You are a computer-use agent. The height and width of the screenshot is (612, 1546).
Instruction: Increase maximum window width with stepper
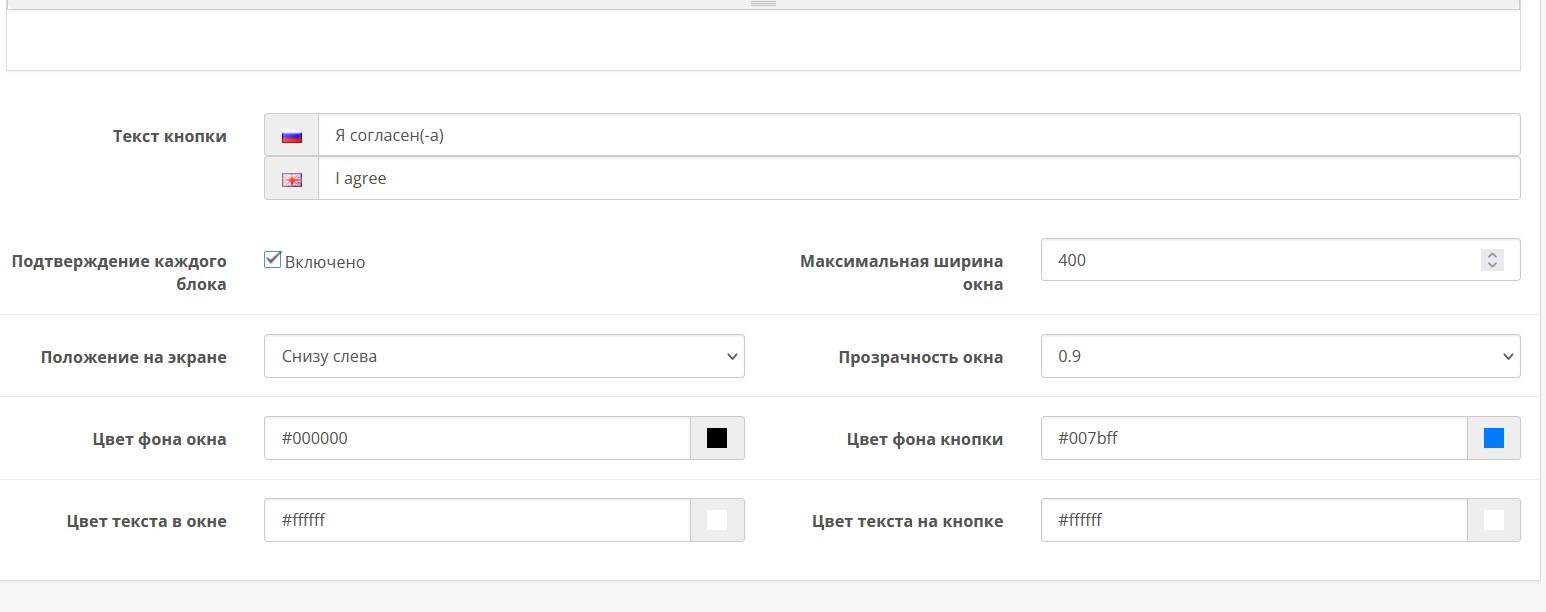pyautogui.click(x=1492, y=255)
